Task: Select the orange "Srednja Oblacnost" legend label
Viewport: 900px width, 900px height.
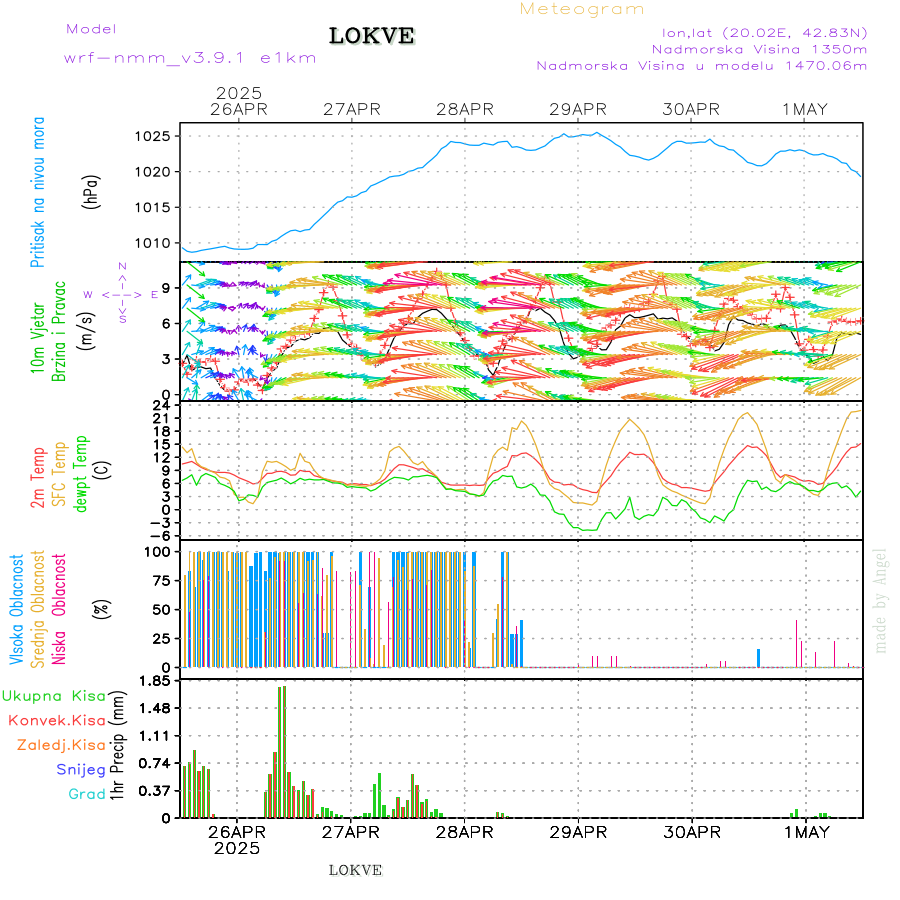Action: click(37, 610)
